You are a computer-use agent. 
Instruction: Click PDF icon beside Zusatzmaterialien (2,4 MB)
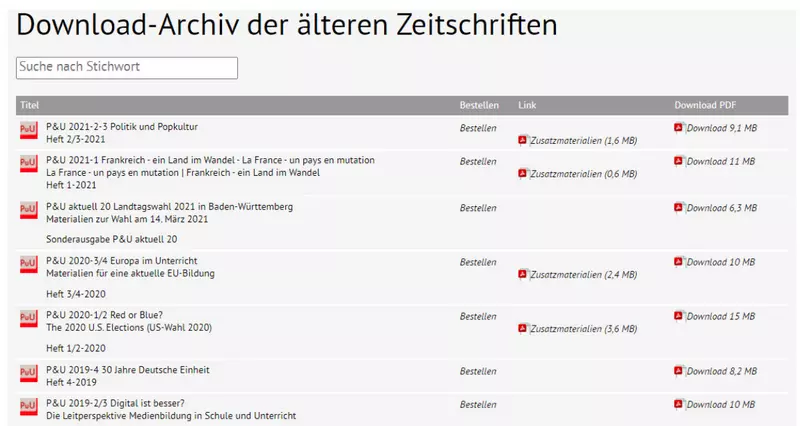[x=522, y=274]
